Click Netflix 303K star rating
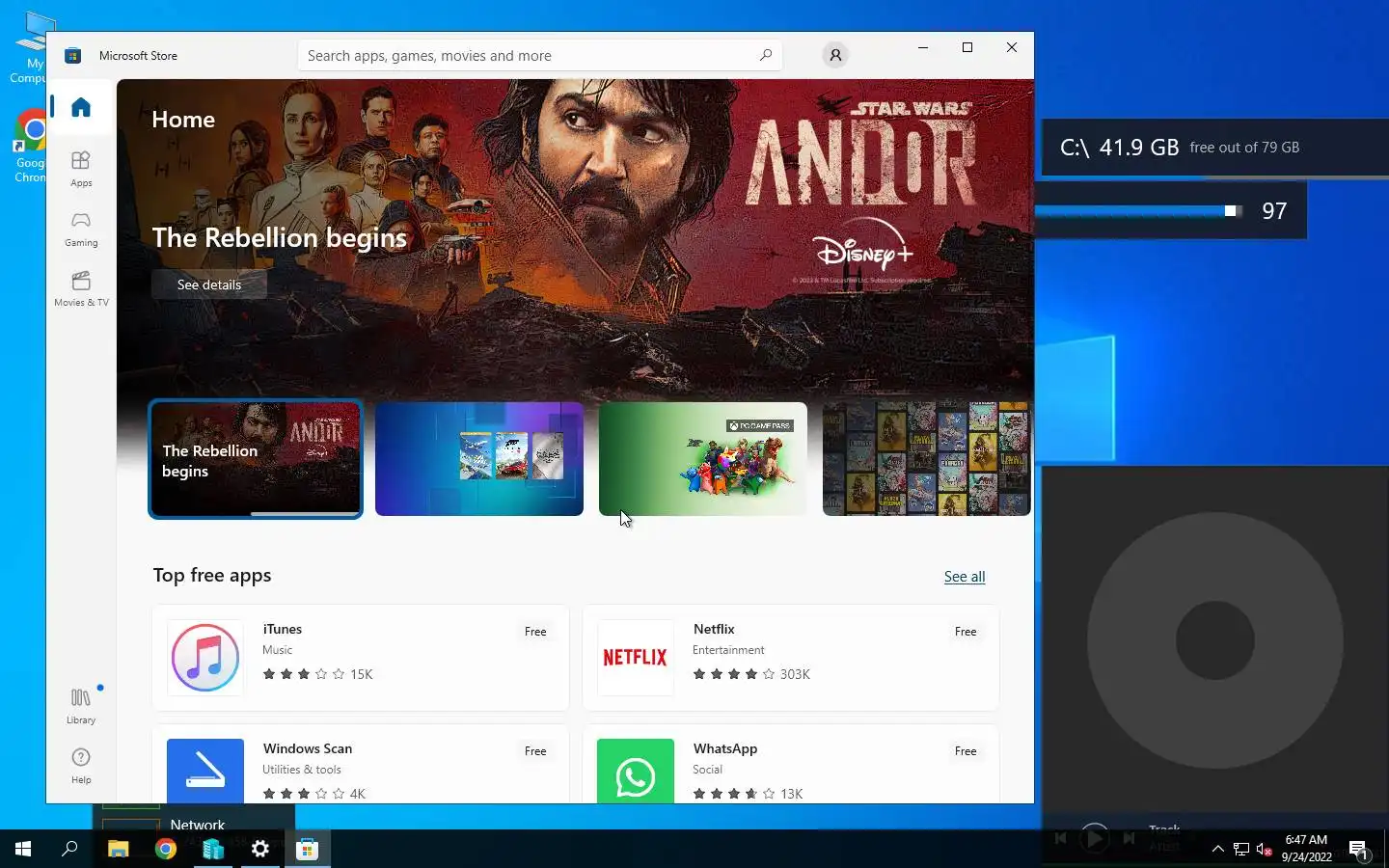The width and height of the screenshot is (1389, 868). [751, 674]
